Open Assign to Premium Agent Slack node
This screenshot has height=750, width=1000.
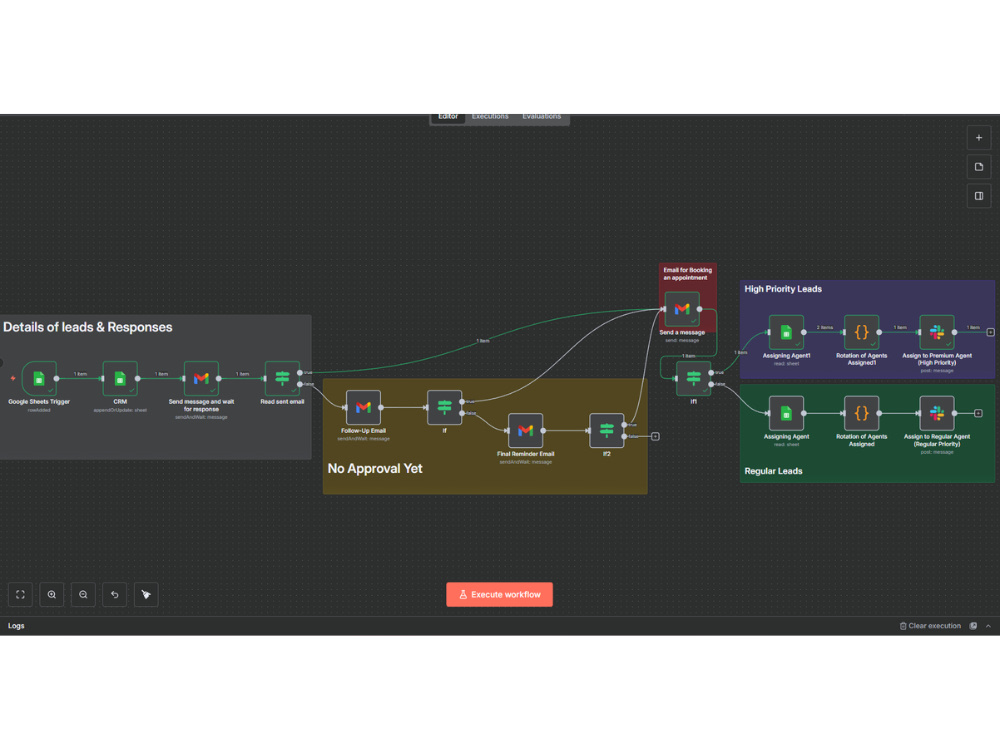[937, 332]
